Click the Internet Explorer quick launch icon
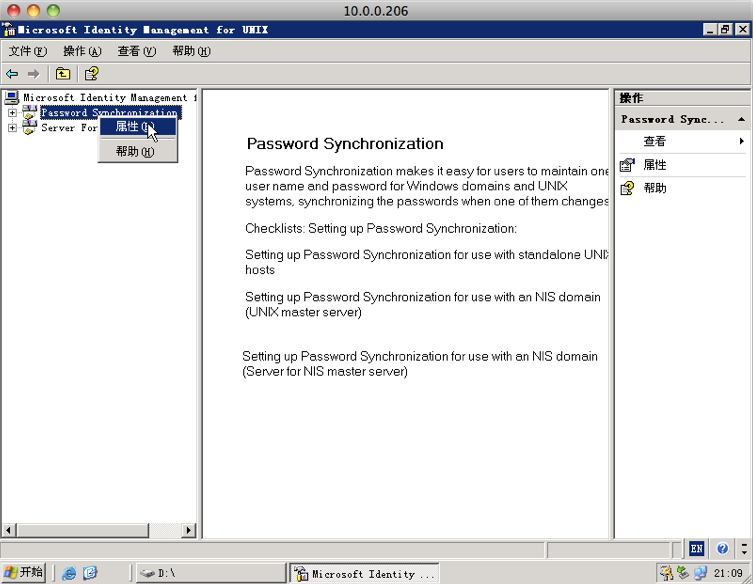Image resolution: width=753 pixels, height=584 pixels. [x=69, y=573]
